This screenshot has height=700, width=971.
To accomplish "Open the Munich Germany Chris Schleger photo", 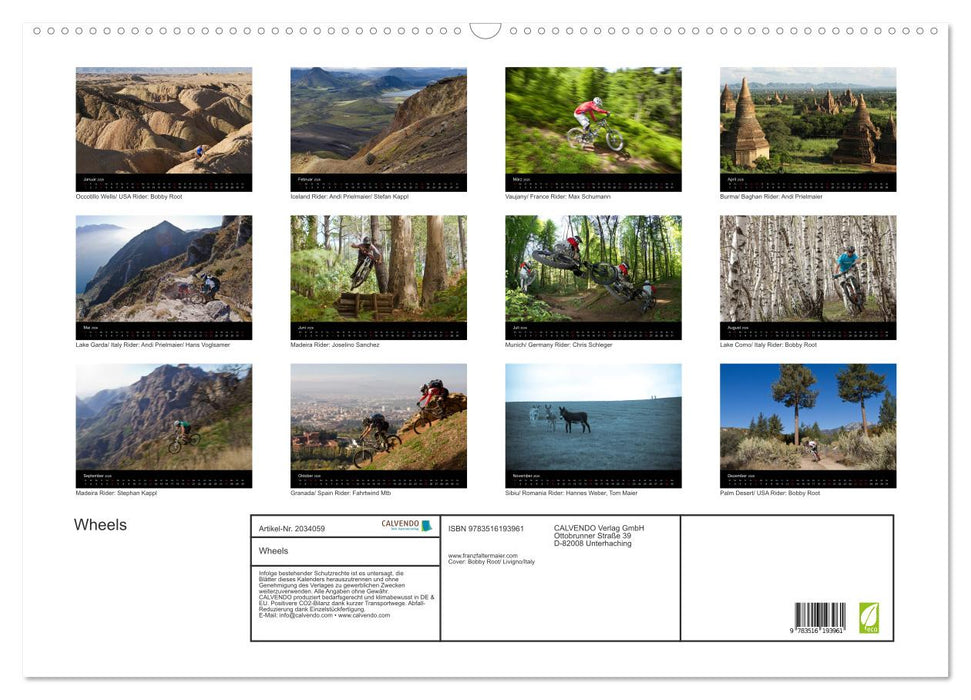I will point(593,269).
